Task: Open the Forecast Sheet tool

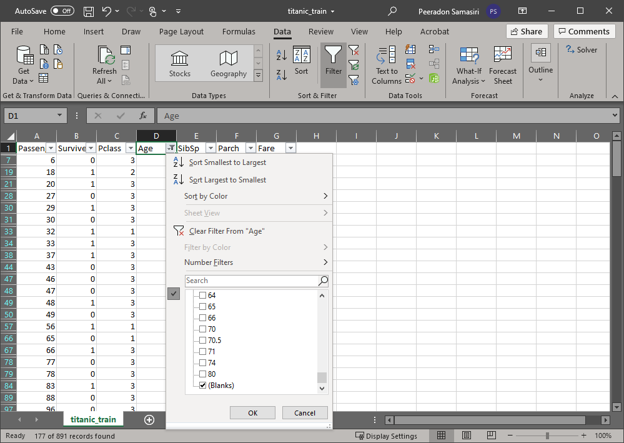Action: tap(503, 64)
